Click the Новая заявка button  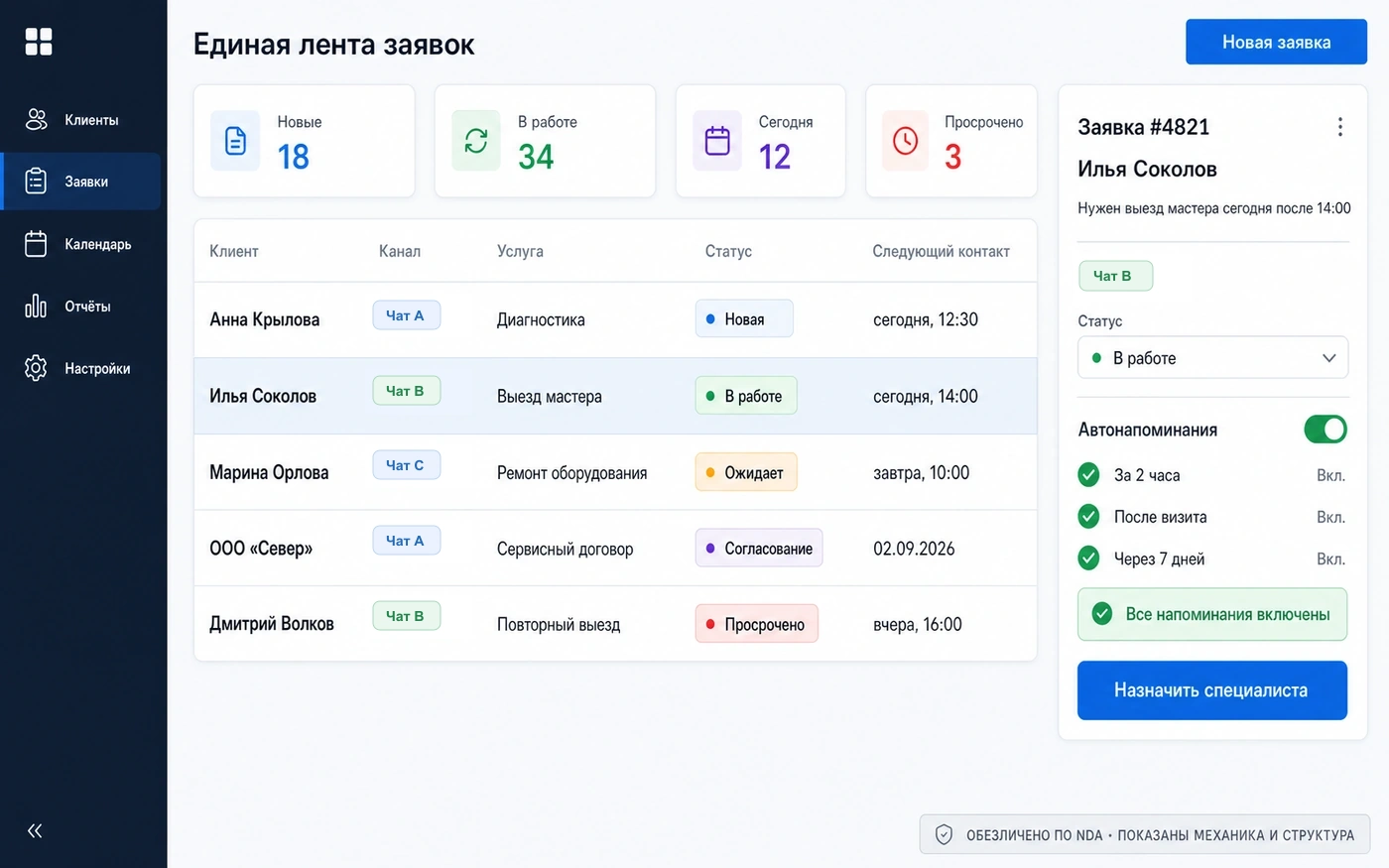[x=1276, y=42]
